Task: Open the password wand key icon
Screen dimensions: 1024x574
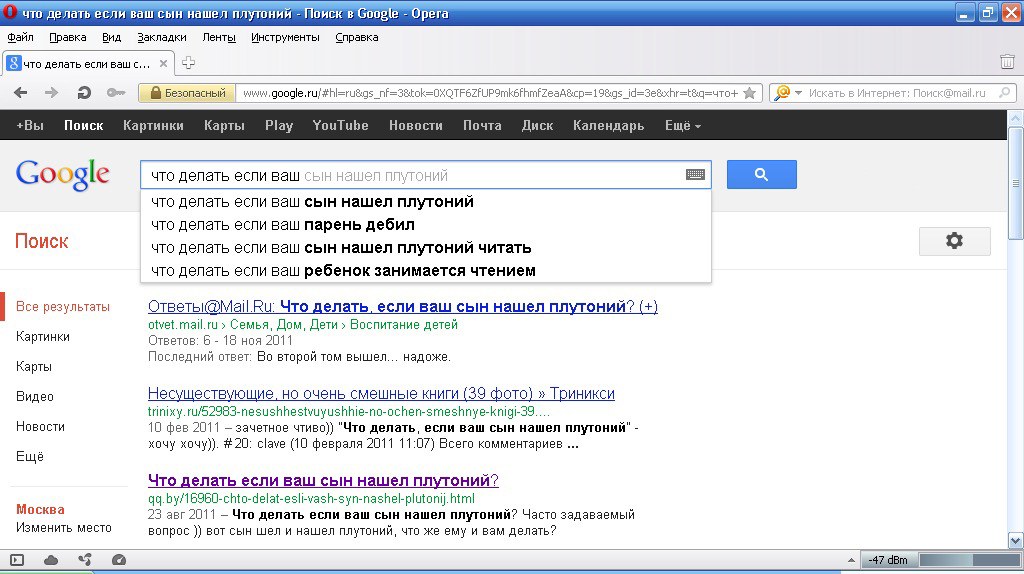Action: pyautogui.click(x=116, y=93)
